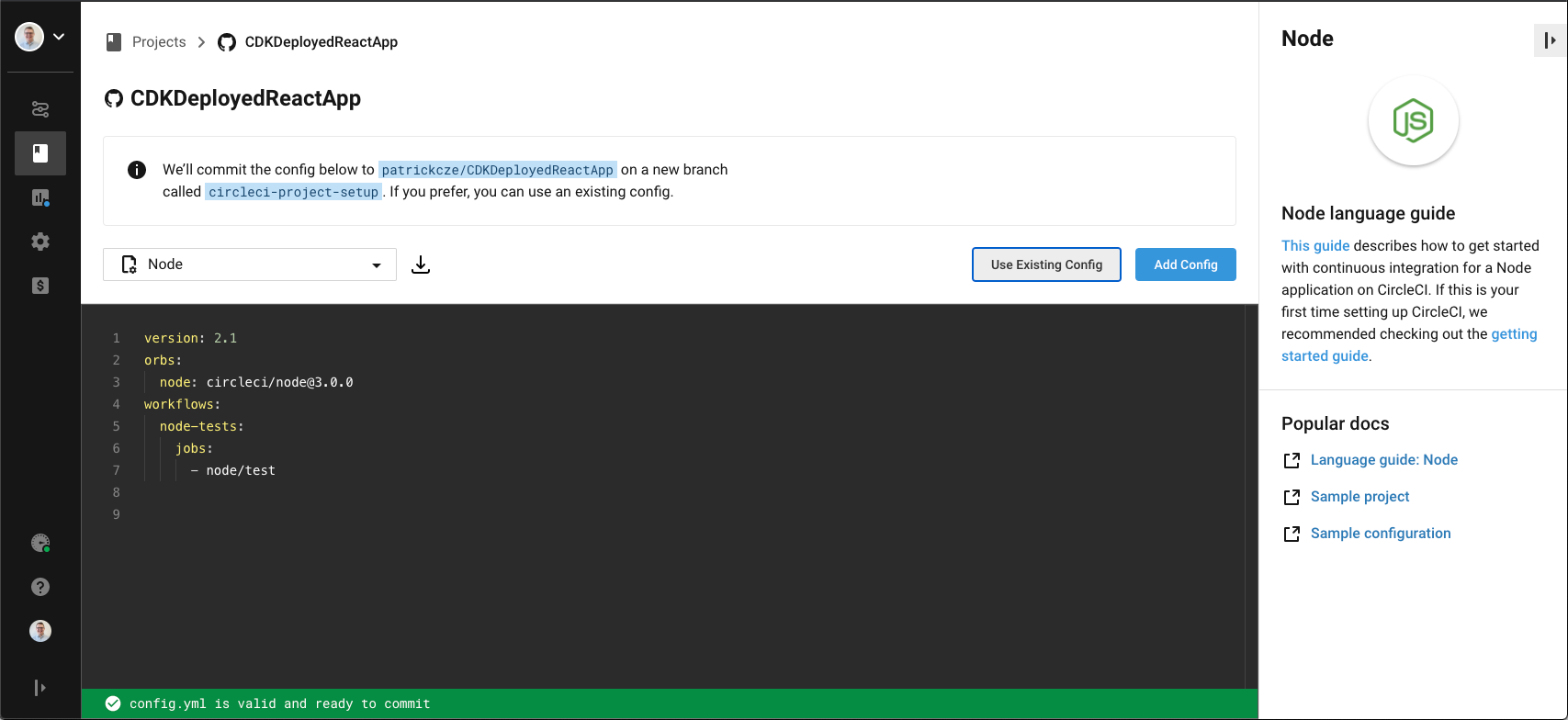Screen dimensions: 1568x720
Task: Click the 'jobs:' line in editor
Action: 194,448
